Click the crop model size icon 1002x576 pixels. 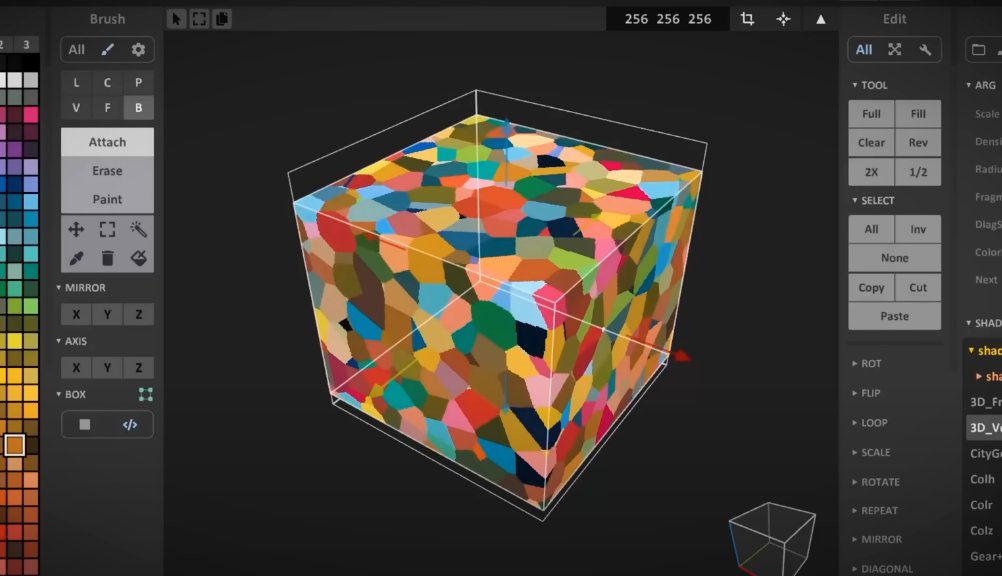click(x=747, y=19)
